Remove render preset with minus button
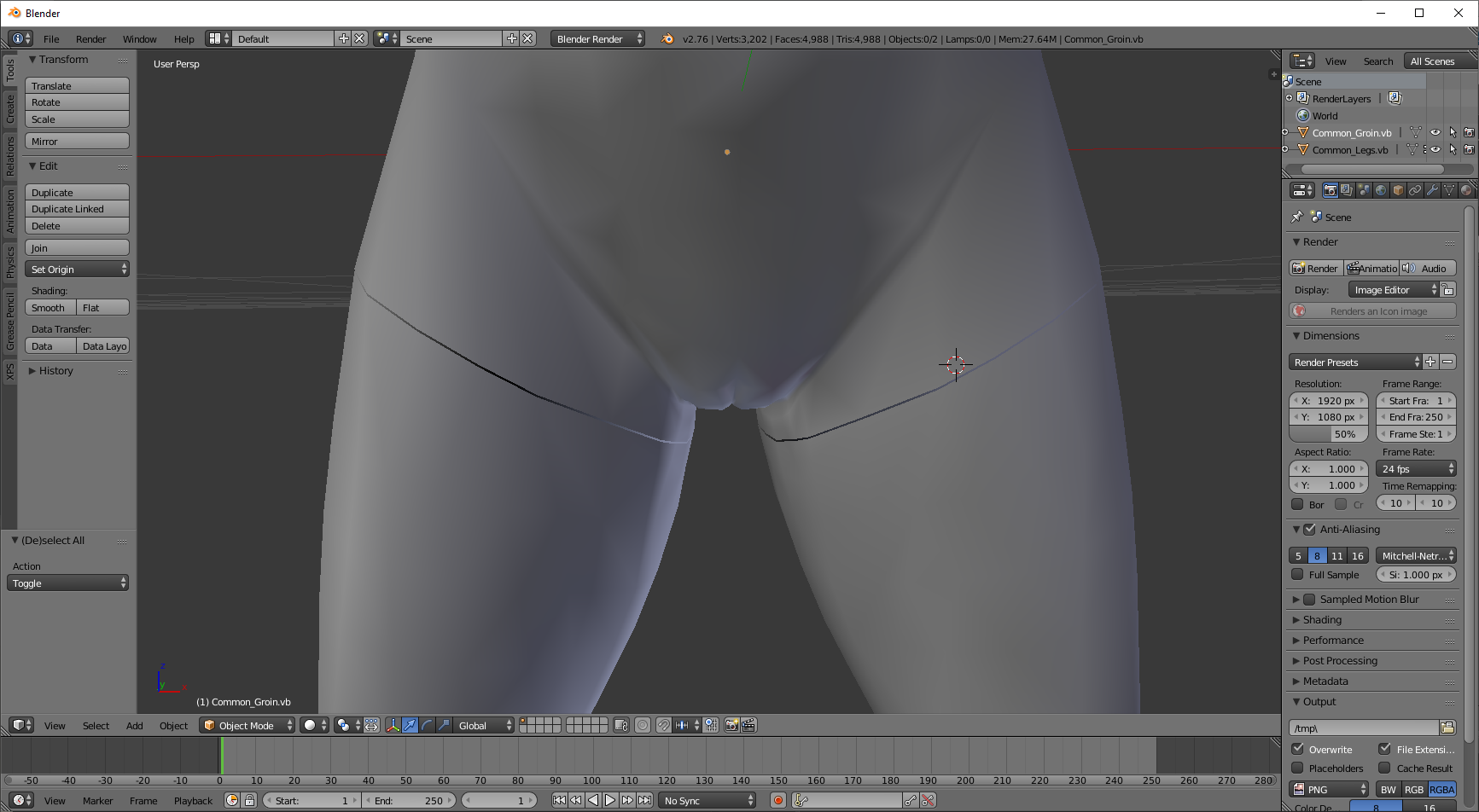1479x812 pixels. click(x=1447, y=362)
